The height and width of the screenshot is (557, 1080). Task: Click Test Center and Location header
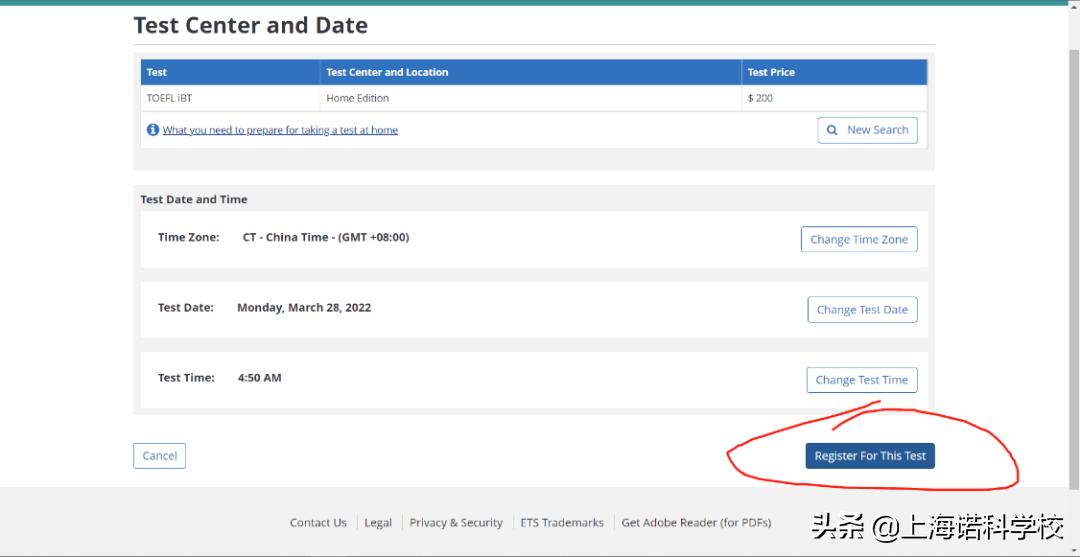[531, 72]
